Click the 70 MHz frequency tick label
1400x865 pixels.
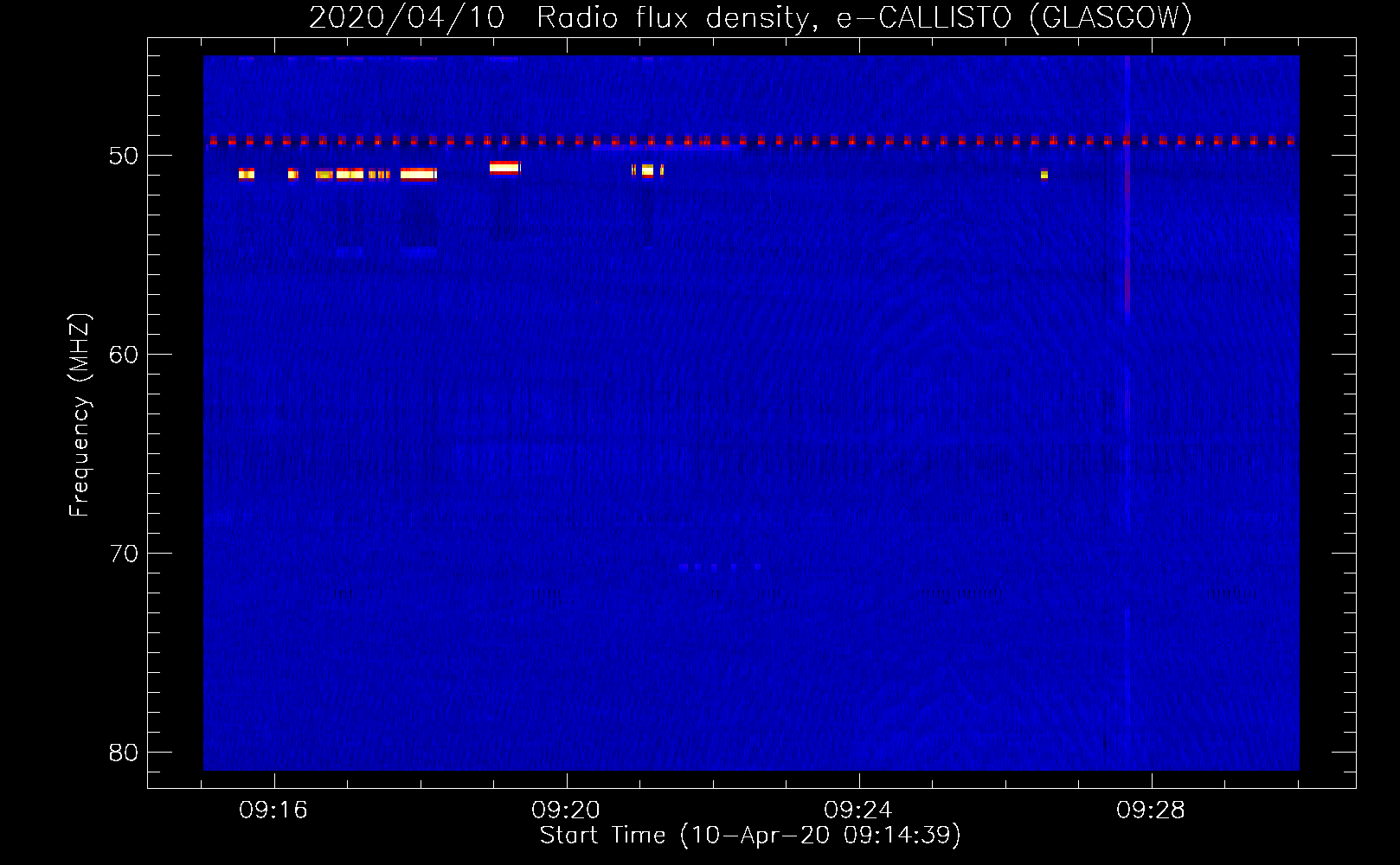click(x=124, y=554)
